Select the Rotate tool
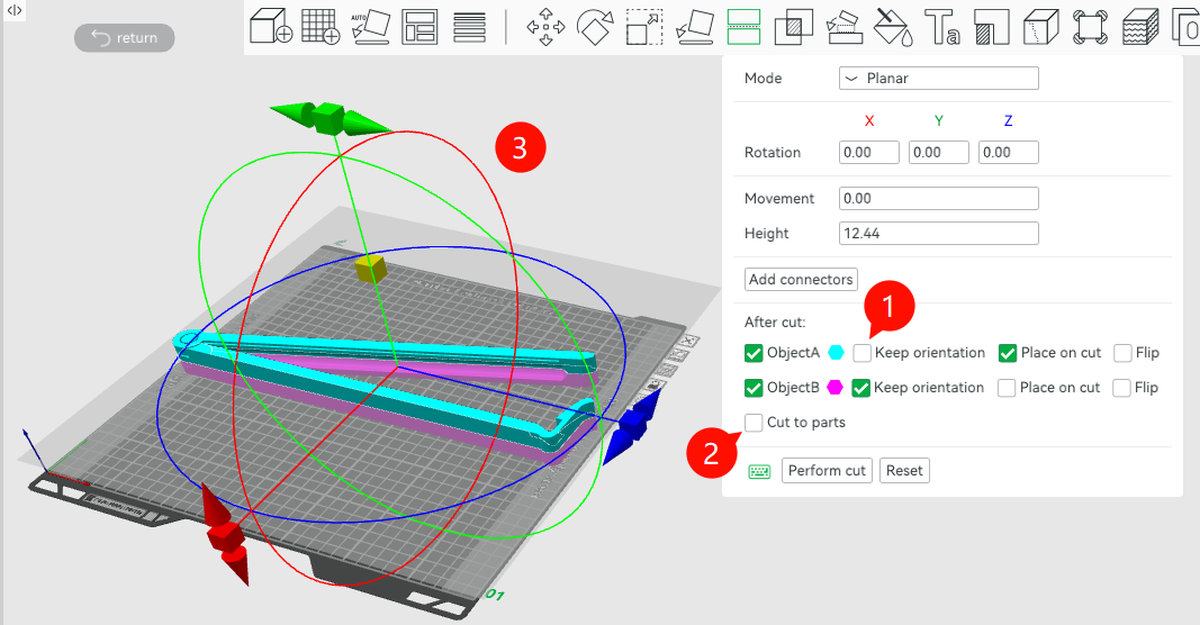Viewport: 1200px width, 625px height. (596, 26)
